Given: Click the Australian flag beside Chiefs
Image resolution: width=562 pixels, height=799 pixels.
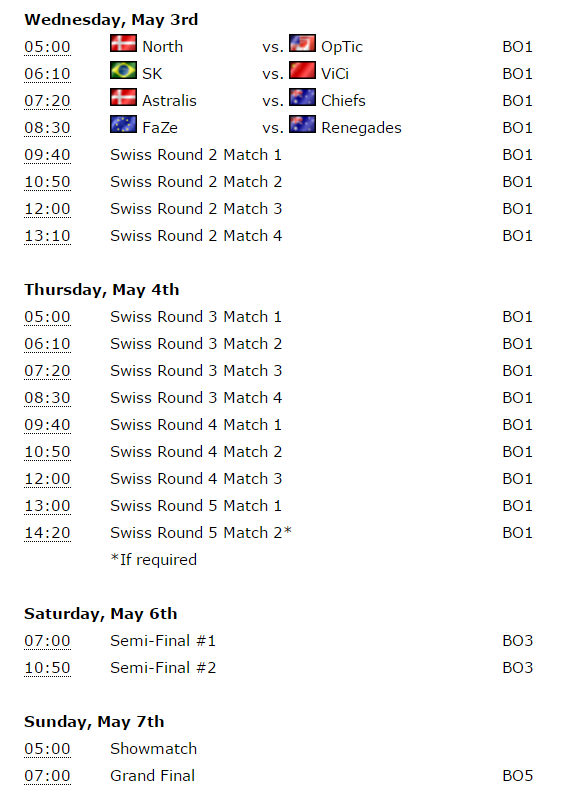Looking at the screenshot, I should [302, 97].
